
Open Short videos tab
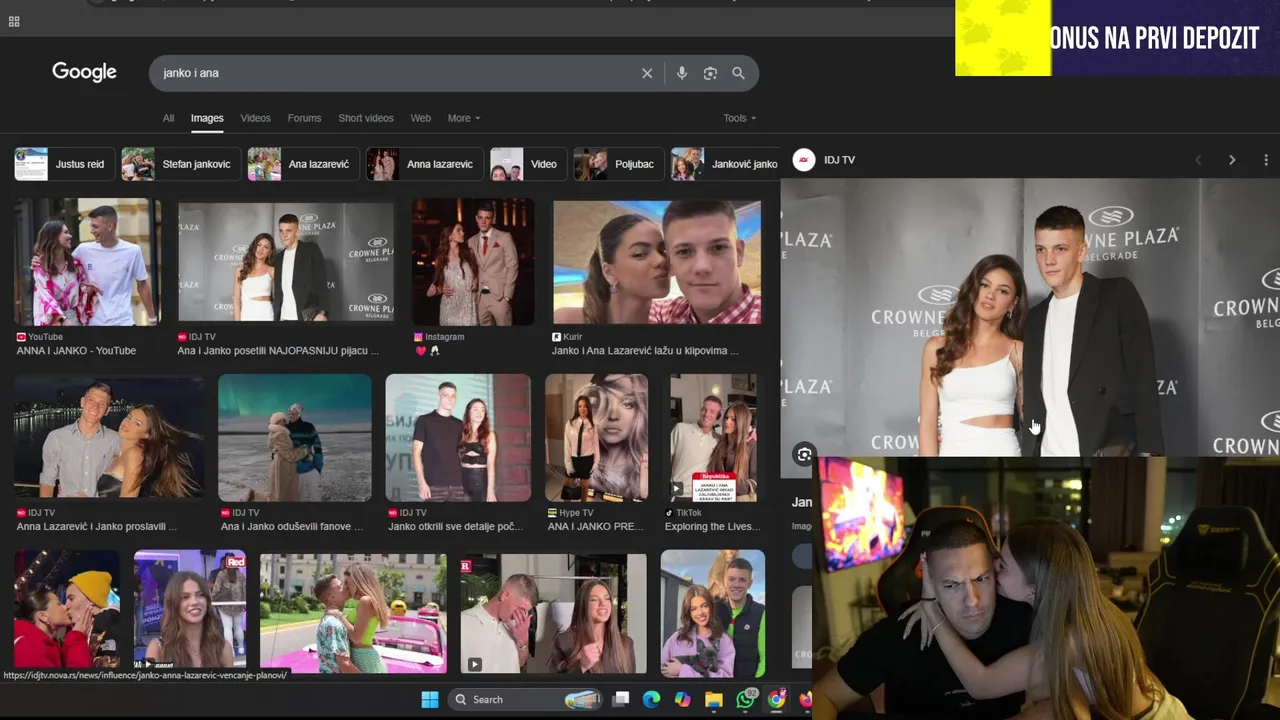[365, 118]
